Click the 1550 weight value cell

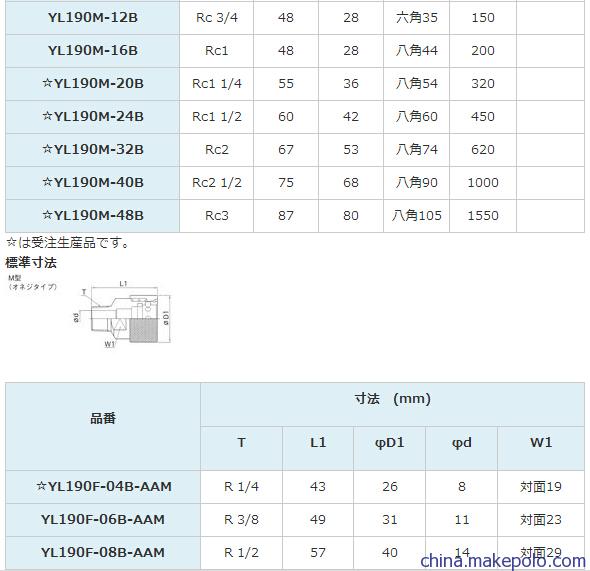pyautogui.click(x=483, y=216)
